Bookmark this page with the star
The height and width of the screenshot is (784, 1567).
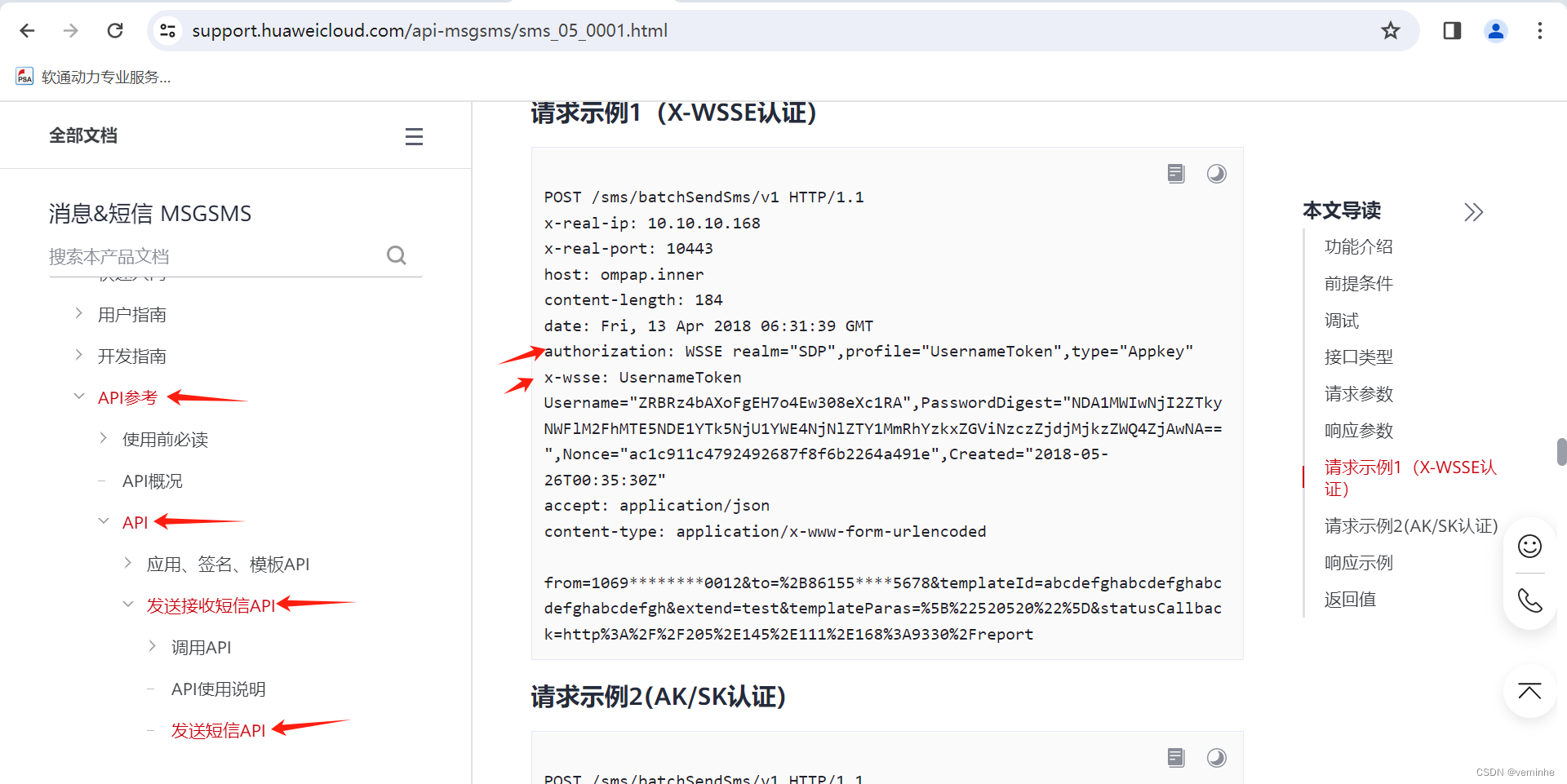pos(1391,30)
